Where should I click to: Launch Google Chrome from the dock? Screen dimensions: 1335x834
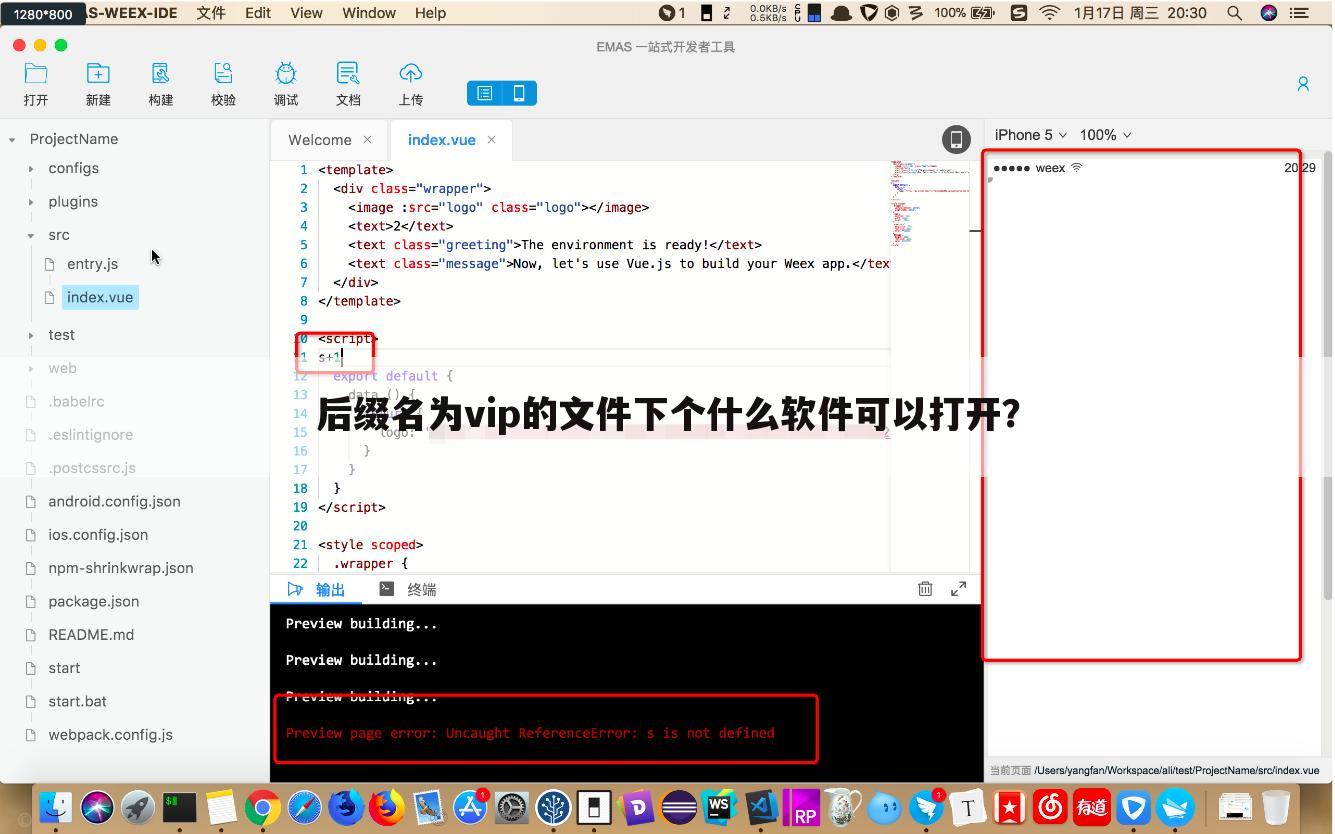tap(263, 807)
